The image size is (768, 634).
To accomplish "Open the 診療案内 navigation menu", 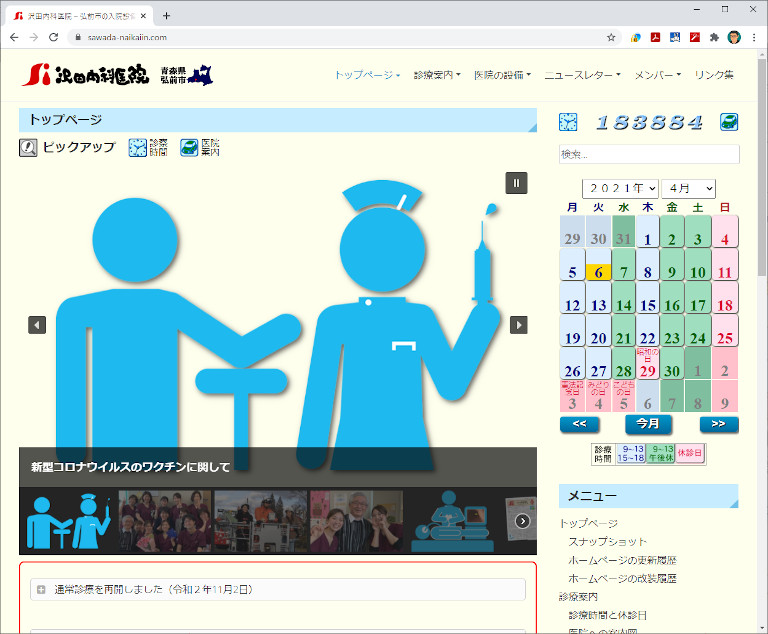I will tap(437, 75).
